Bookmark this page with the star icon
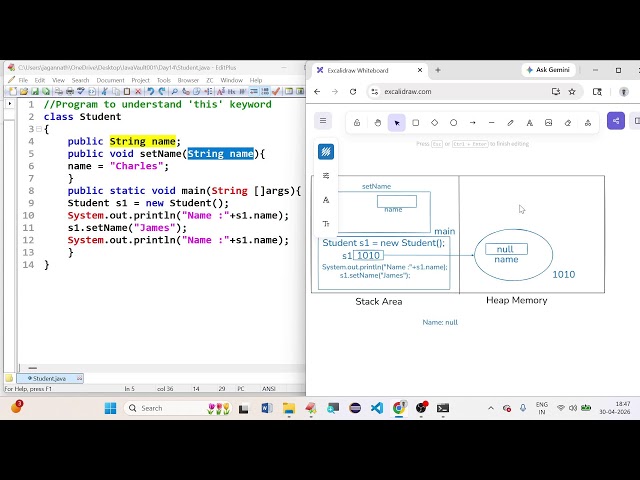 572,91
